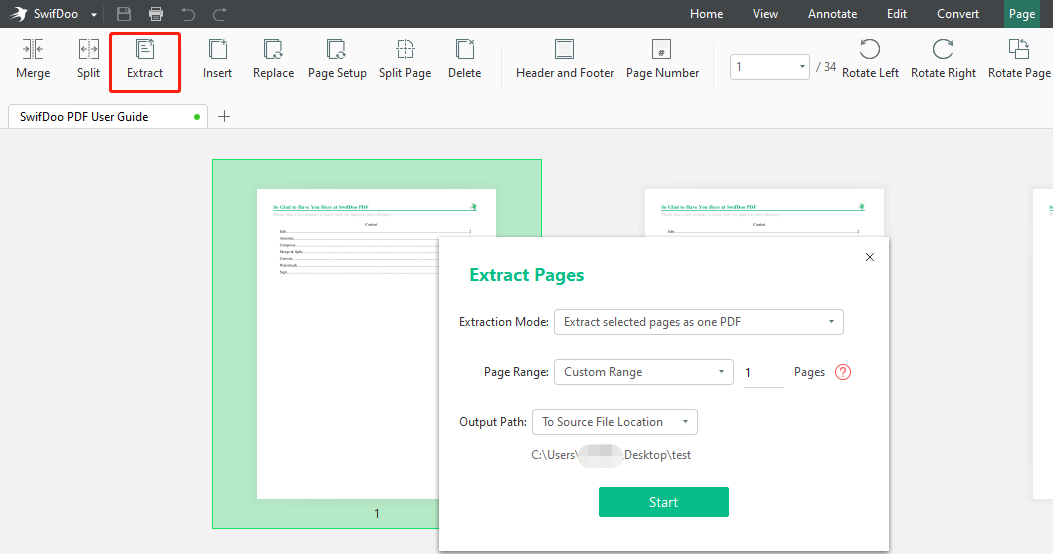
Task: Click the custom page range input field
Action: [764, 373]
